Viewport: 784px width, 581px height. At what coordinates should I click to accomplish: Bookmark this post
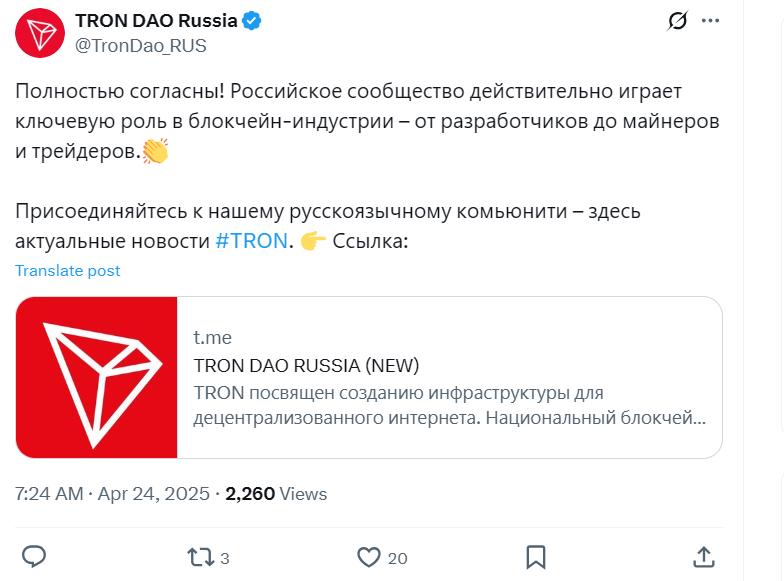coord(536,556)
